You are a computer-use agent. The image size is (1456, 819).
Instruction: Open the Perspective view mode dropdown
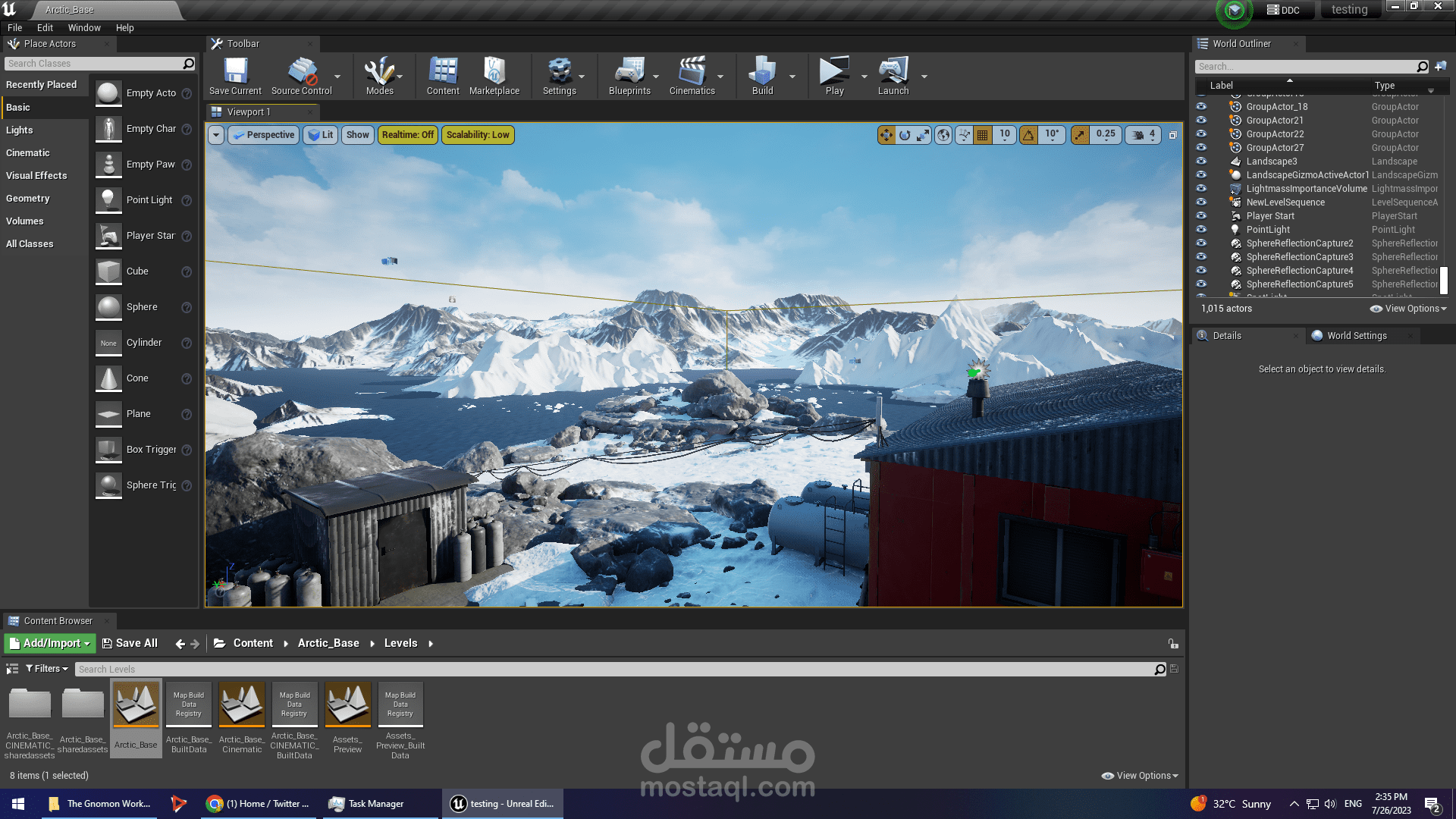(264, 135)
